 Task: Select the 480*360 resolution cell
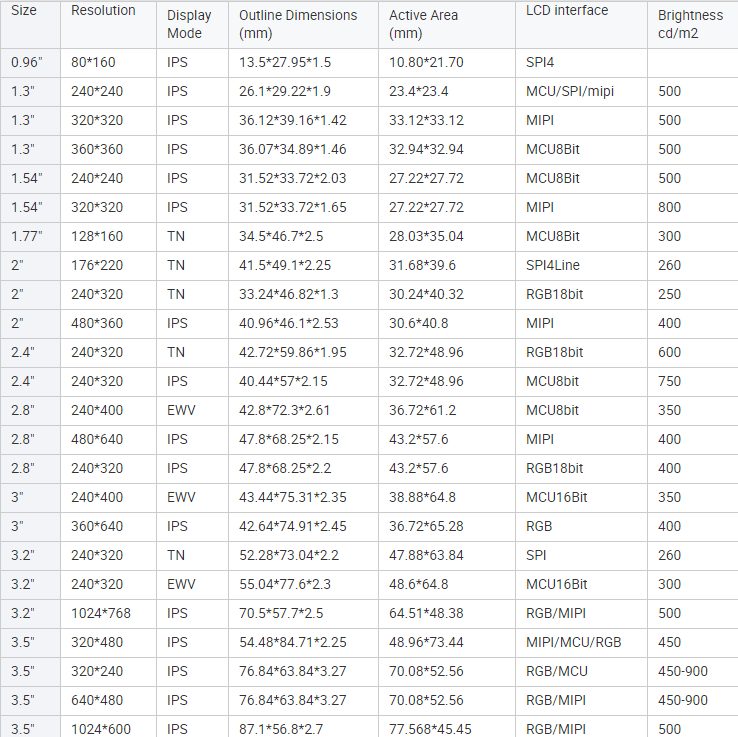97,323
